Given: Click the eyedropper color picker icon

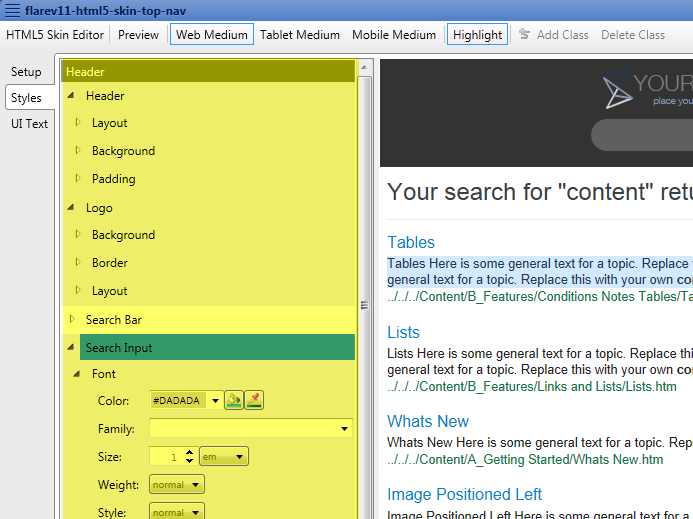Looking at the screenshot, I should [254, 400].
